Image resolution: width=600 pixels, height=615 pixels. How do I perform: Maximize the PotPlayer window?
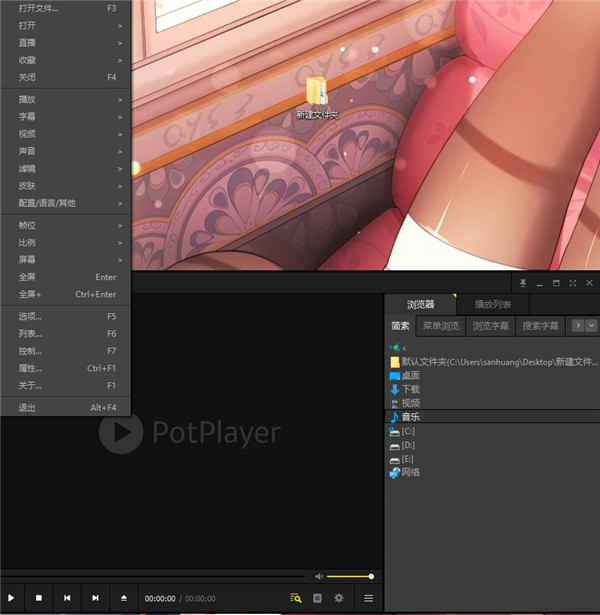(x=556, y=283)
